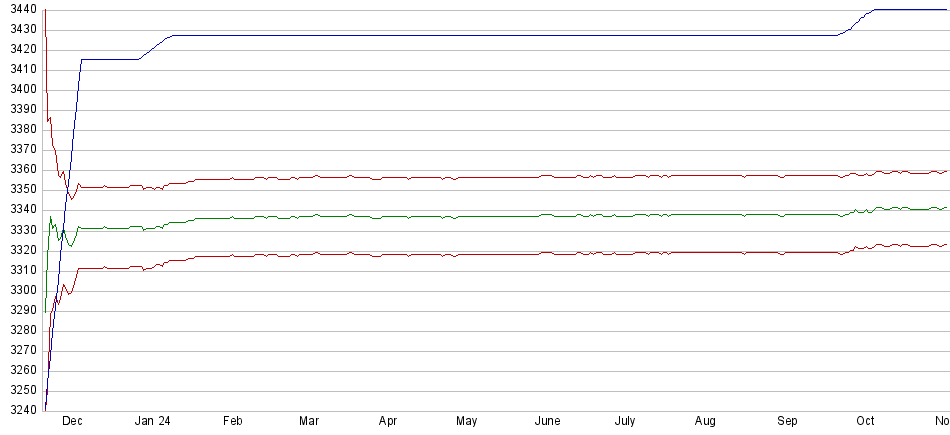Select the 3400 value label
This screenshot has width=950, height=435.
pyautogui.click(x=20, y=89)
